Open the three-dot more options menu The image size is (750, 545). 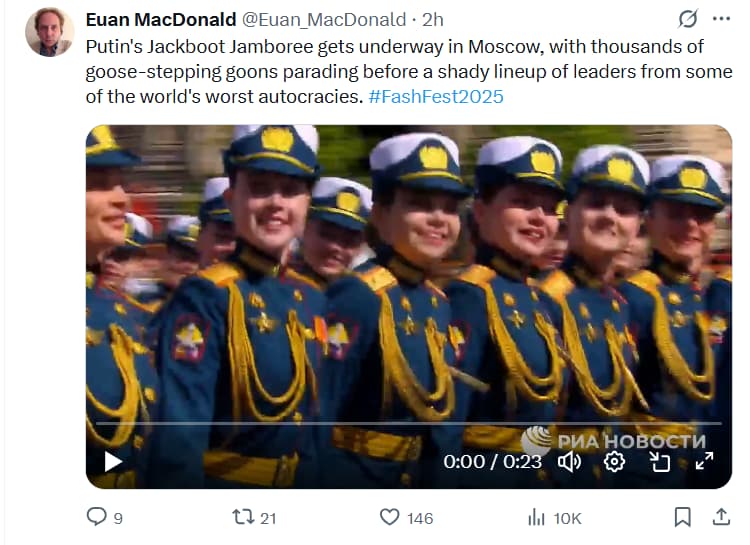(x=721, y=19)
